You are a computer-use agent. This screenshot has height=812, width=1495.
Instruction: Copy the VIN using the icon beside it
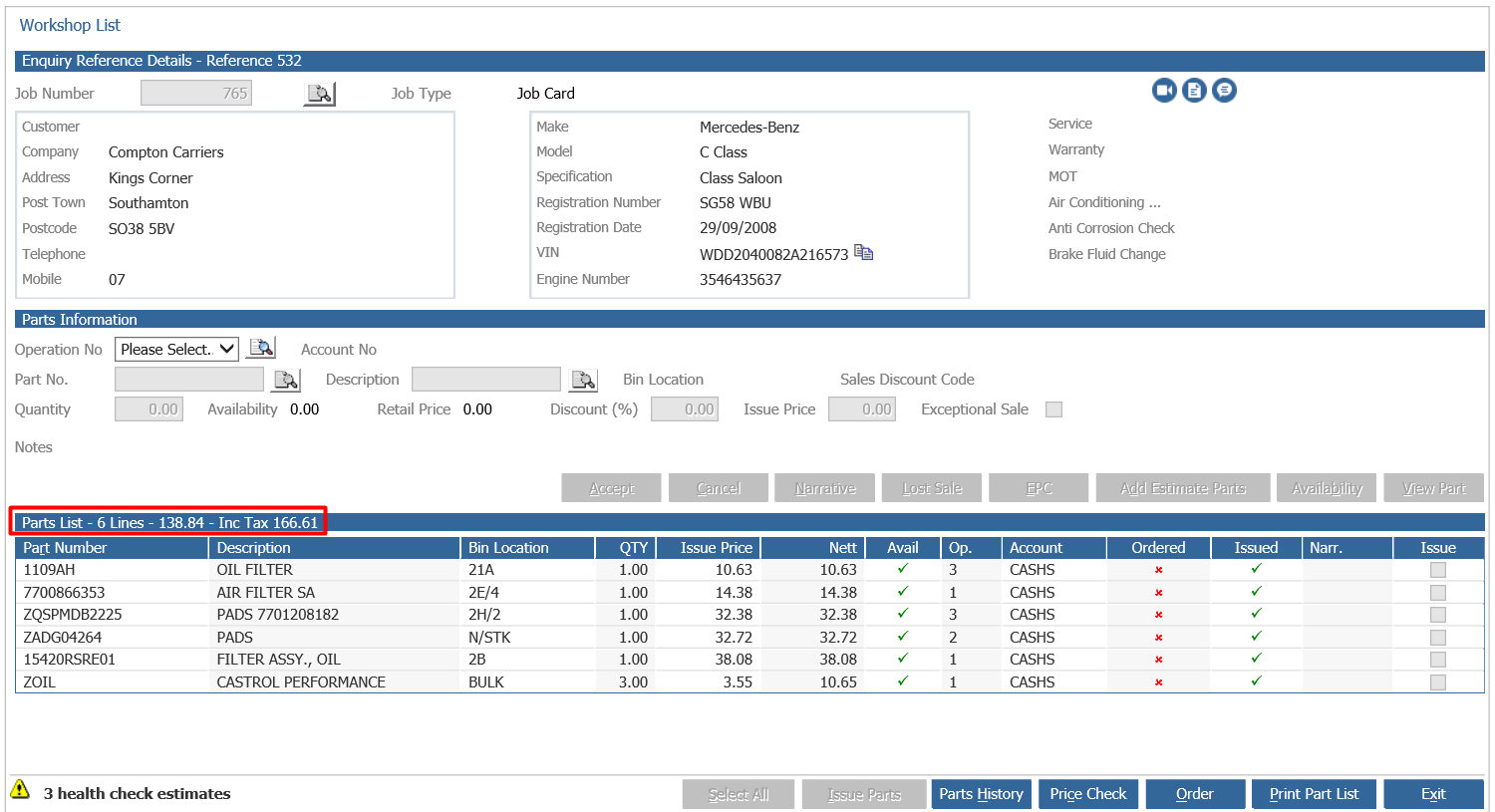point(864,253)
